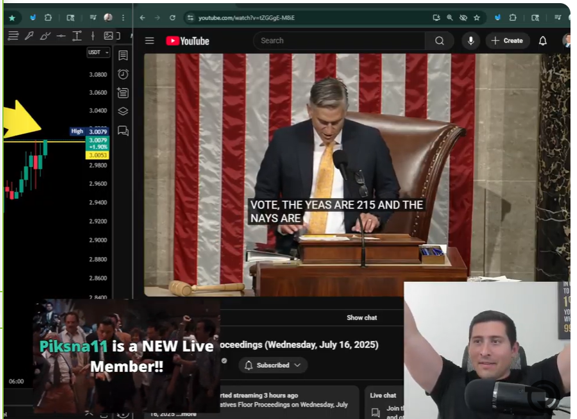The height and width of the screenshot is (419, 577).
Task: Bookmark the YouTube page with the outline star
Action: click(x=477, y=18)
